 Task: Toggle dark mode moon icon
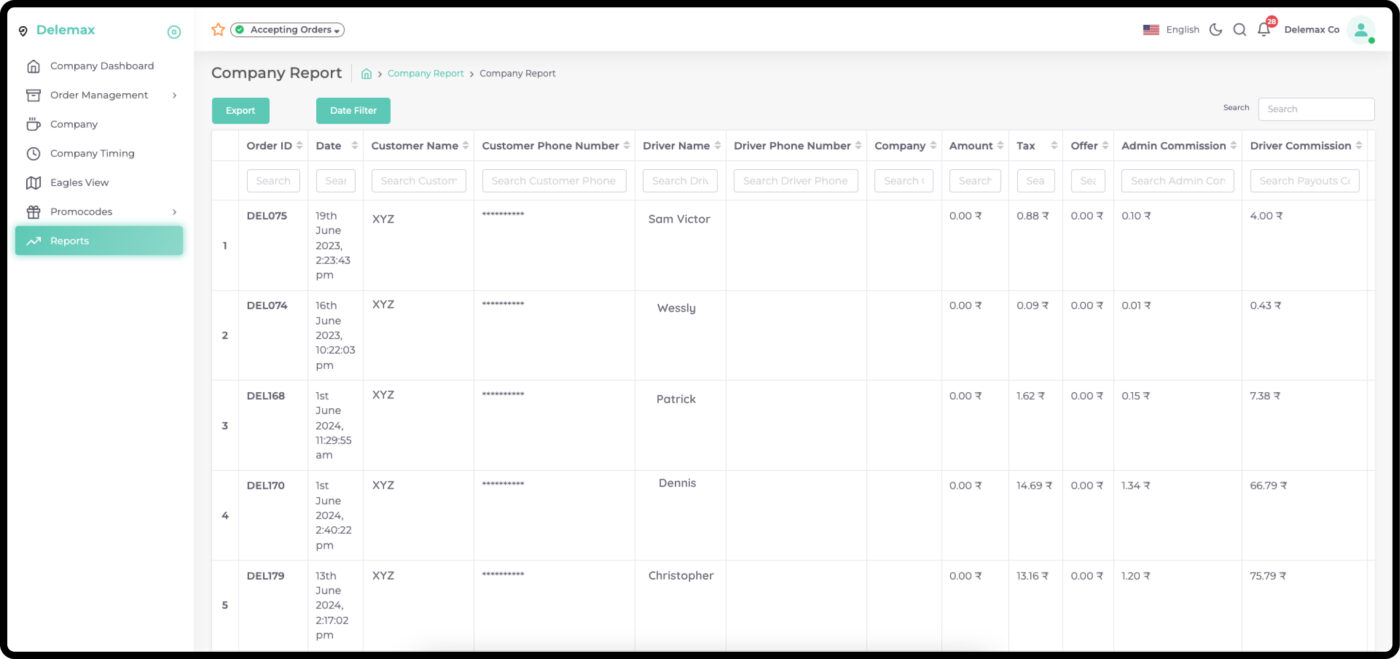click(1216, 30)
